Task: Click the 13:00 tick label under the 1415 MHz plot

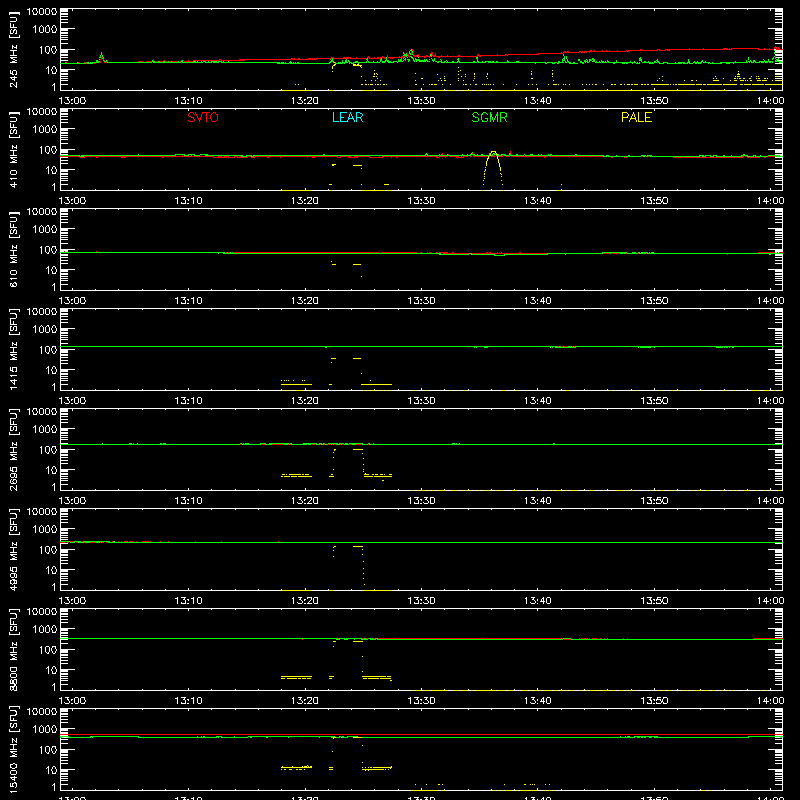Action: tap(72, 401)
